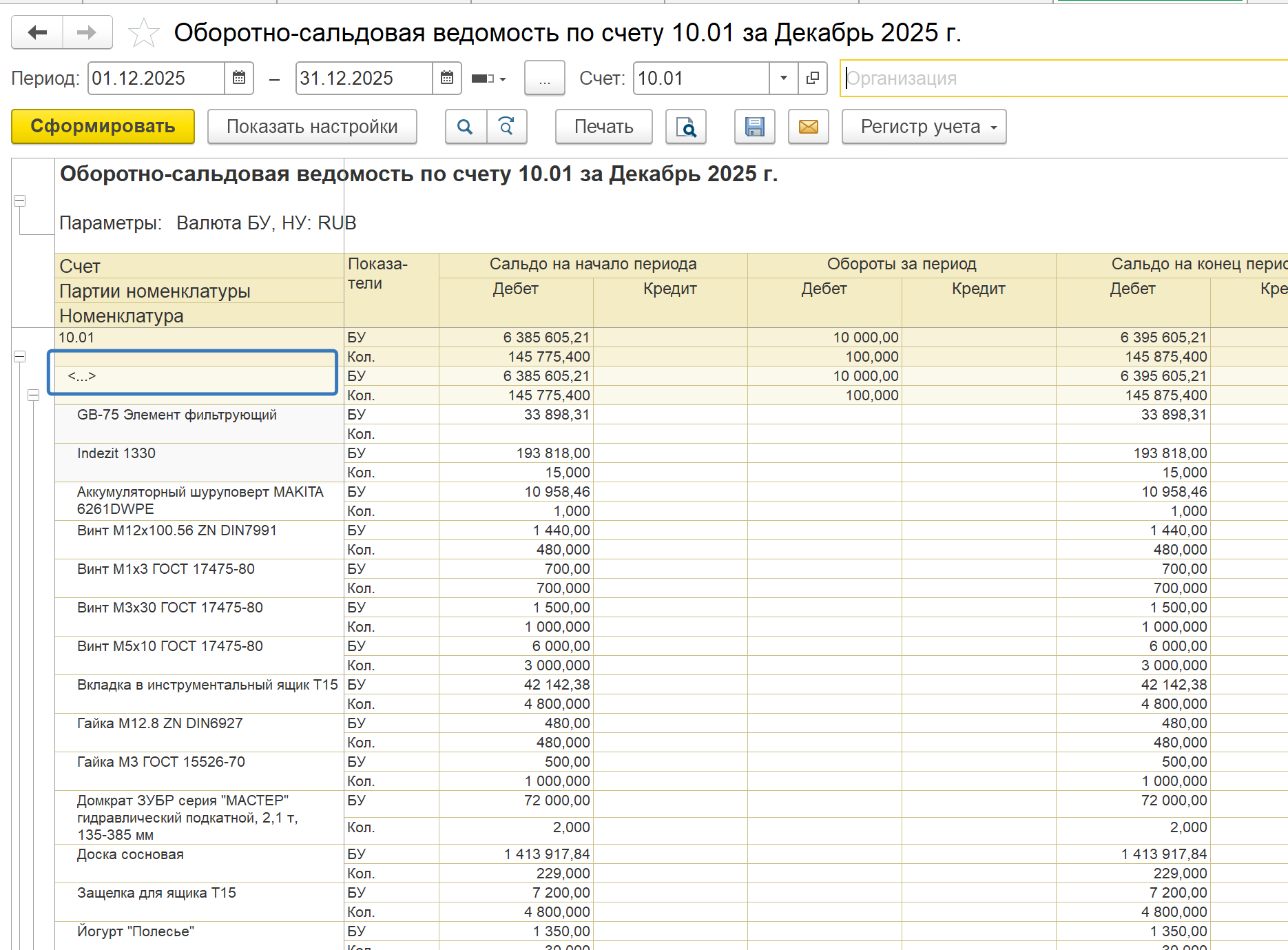Click the start date field 01.12.2025
1288x950 pixels.
pyautogui.click(x=156, y=78)
